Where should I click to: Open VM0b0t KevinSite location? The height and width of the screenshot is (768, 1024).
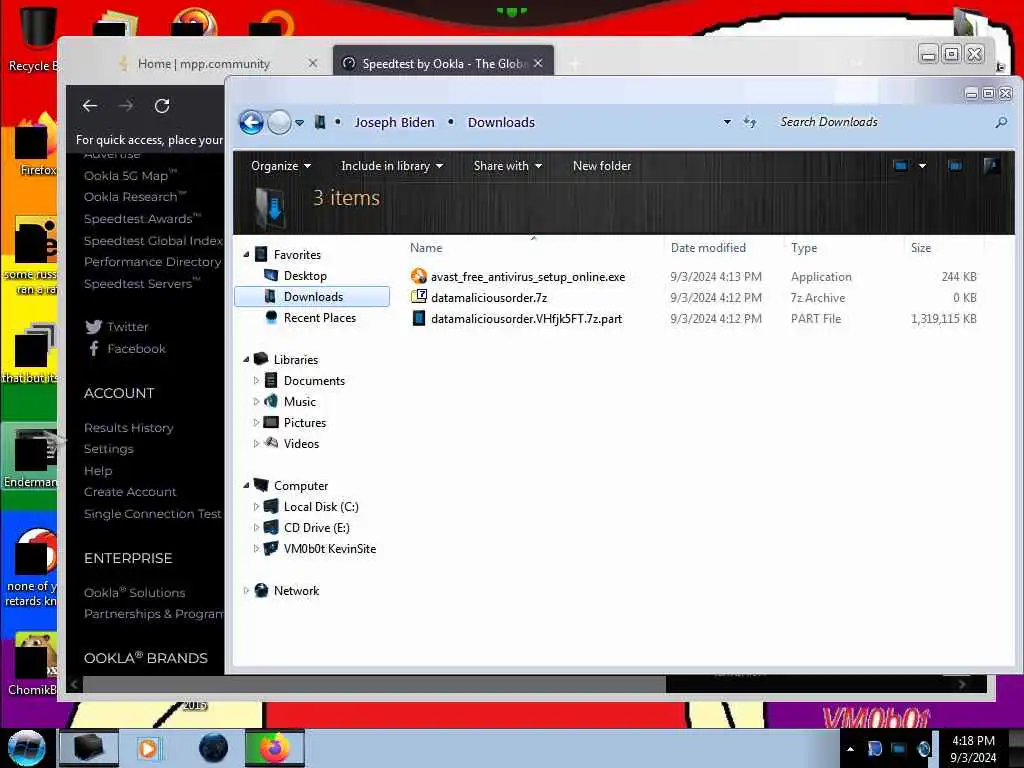(x=330, y=549)
